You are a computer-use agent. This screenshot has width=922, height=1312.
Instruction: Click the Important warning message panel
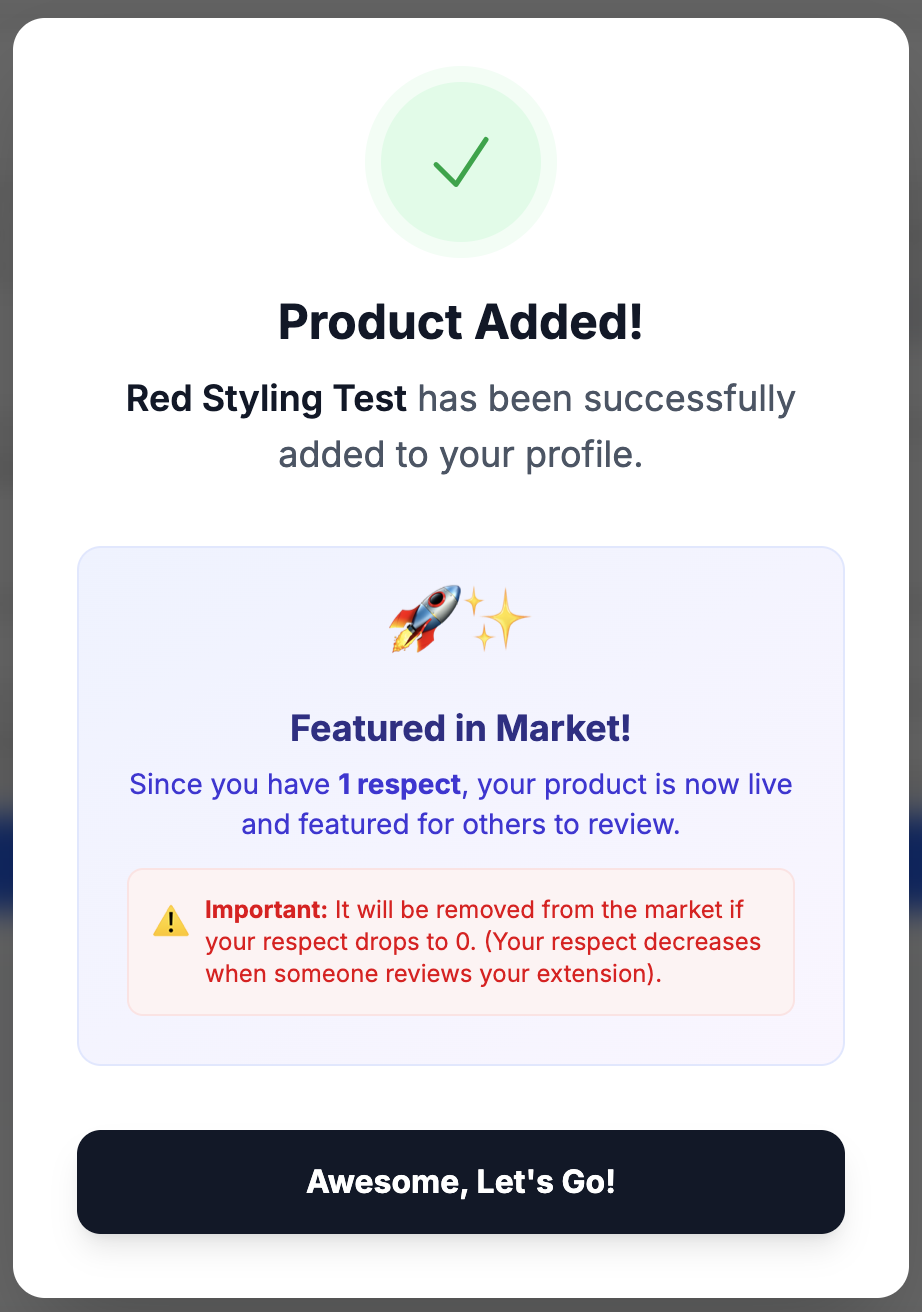click(x=460, y=941)
